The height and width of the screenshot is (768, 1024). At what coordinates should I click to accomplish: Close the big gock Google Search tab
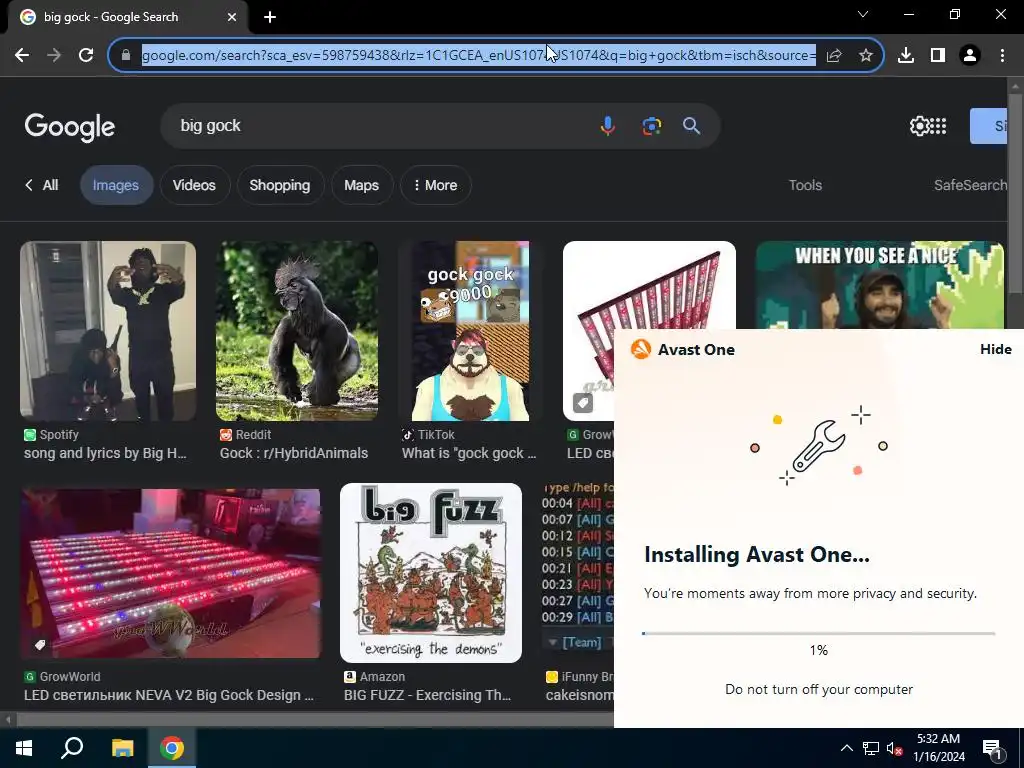232,17
